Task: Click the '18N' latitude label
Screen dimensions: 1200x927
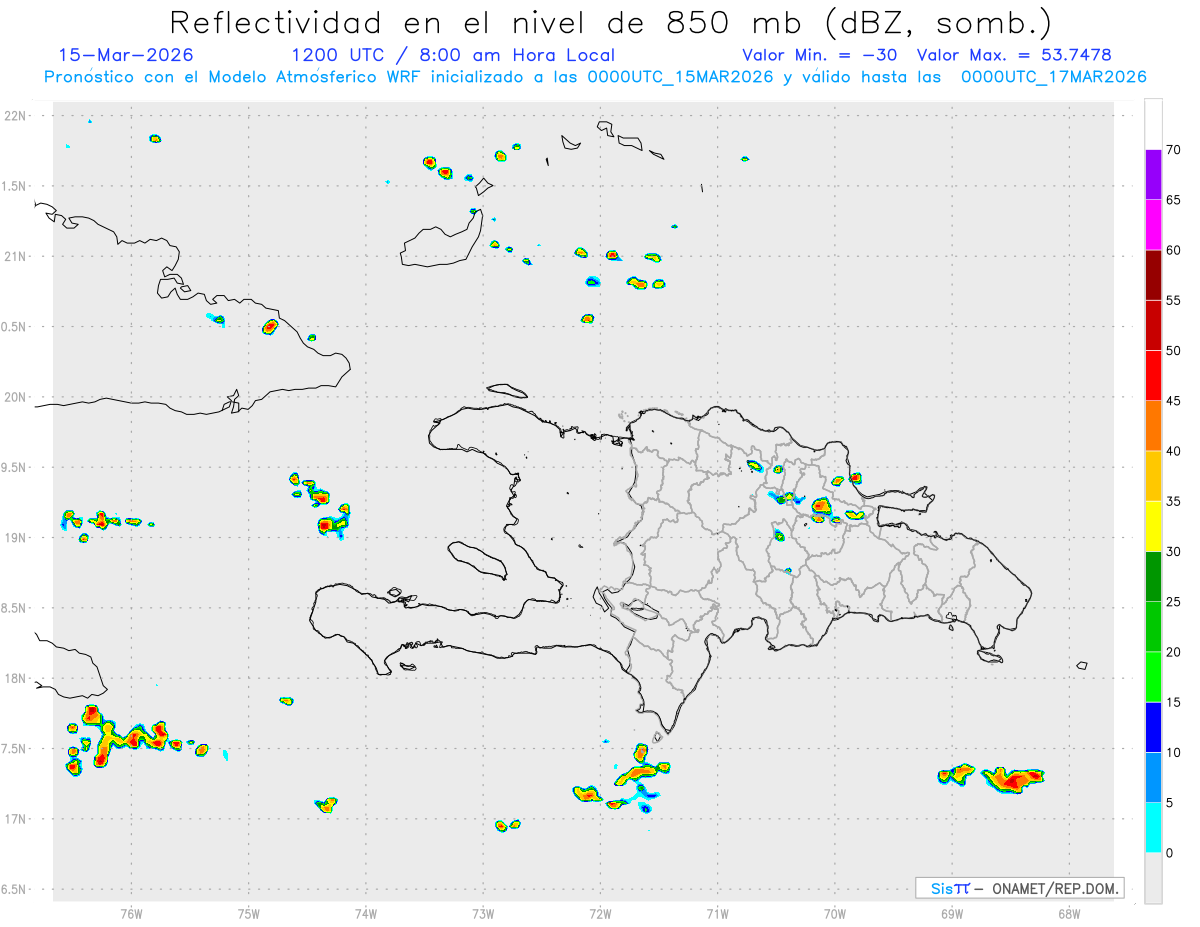Action: [17, 679]
